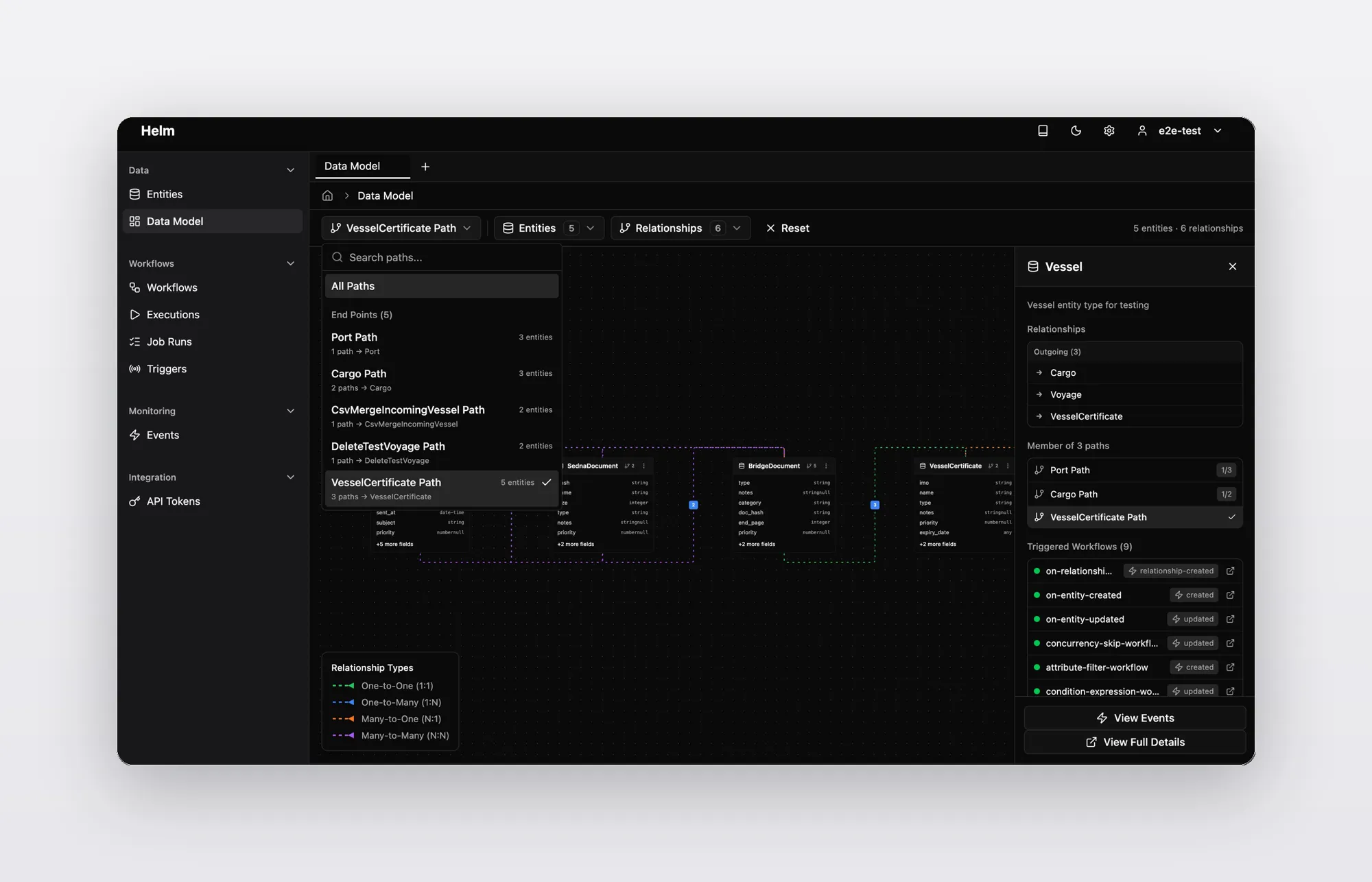Open on-relationshi... workflow external link icon
The width and height of the screenshot is (1372, 882).
[x=1230, y=571]
